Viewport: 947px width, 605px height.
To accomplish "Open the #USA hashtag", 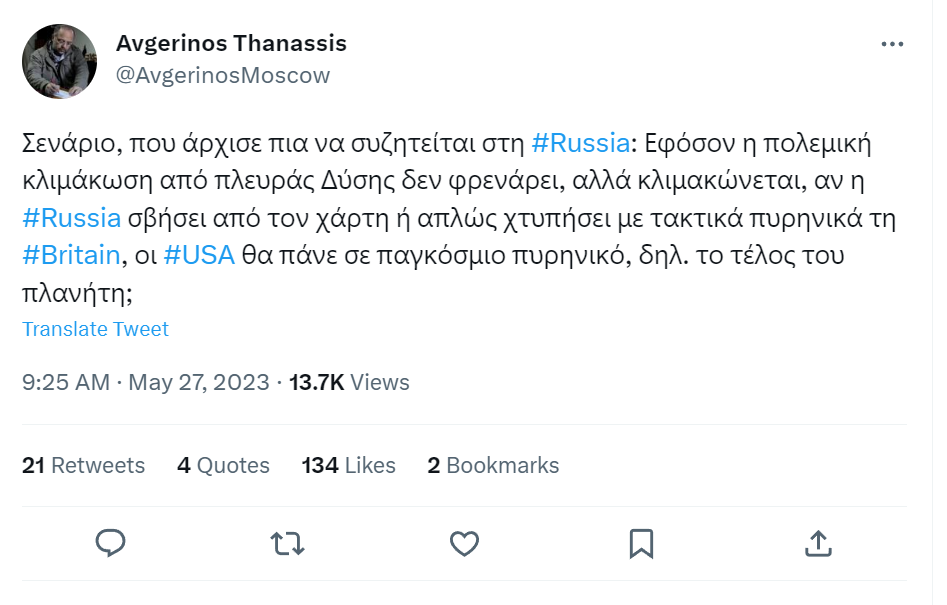I will (199, 255).
